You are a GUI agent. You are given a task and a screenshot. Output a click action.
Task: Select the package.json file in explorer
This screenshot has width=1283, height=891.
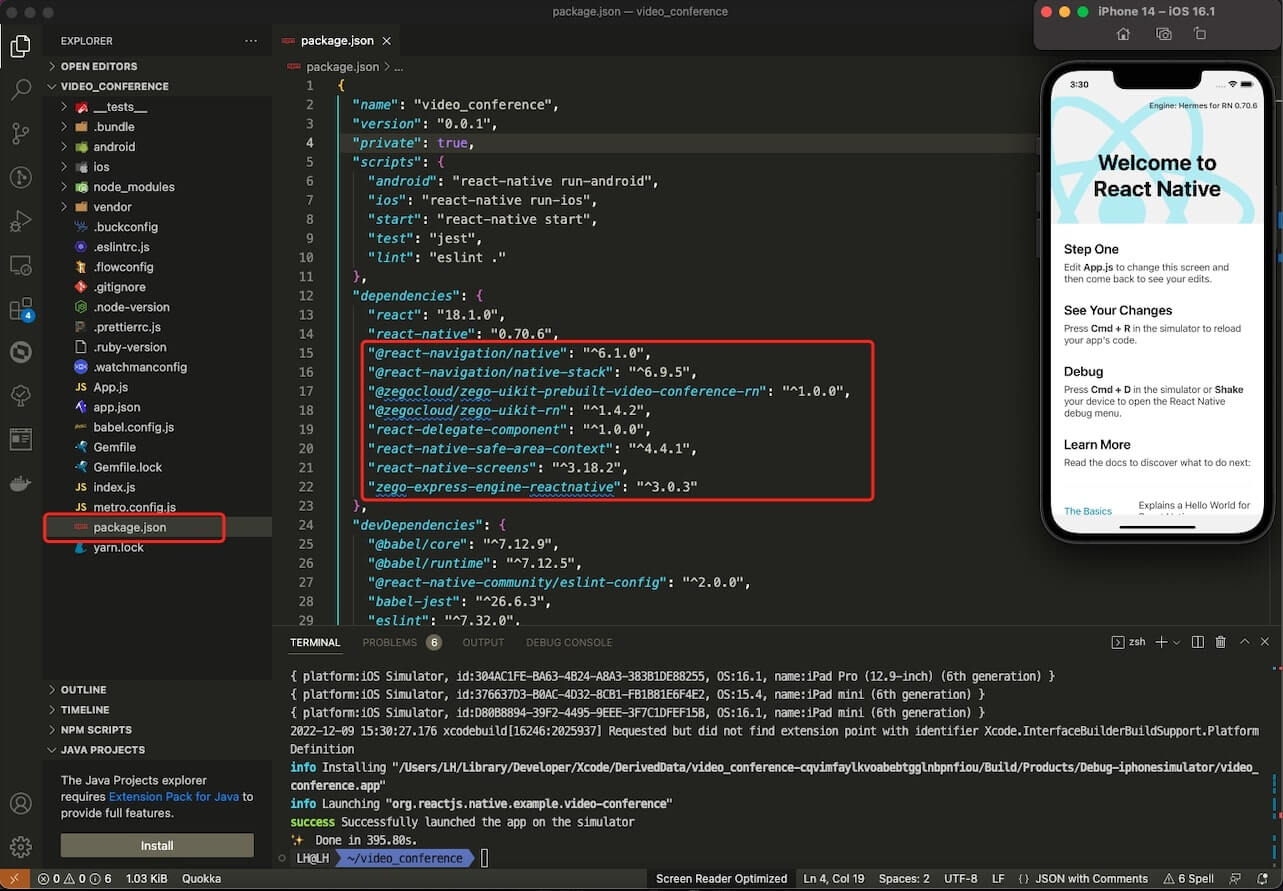pos(129,527)
